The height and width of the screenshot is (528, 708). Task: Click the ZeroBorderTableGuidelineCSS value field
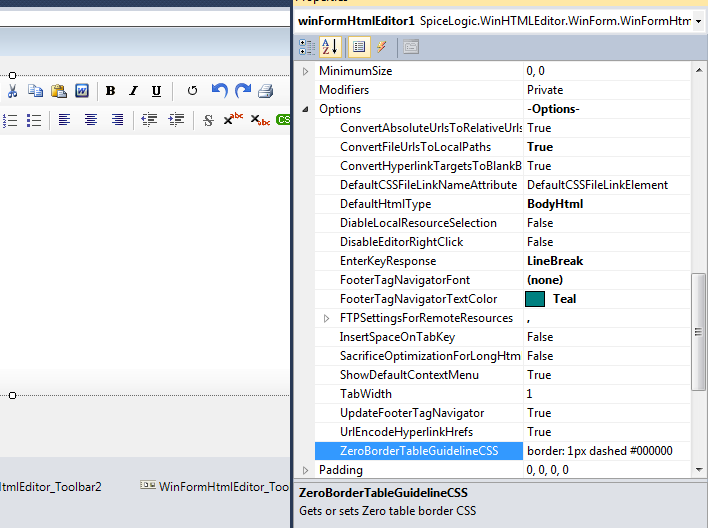[605, 451]
